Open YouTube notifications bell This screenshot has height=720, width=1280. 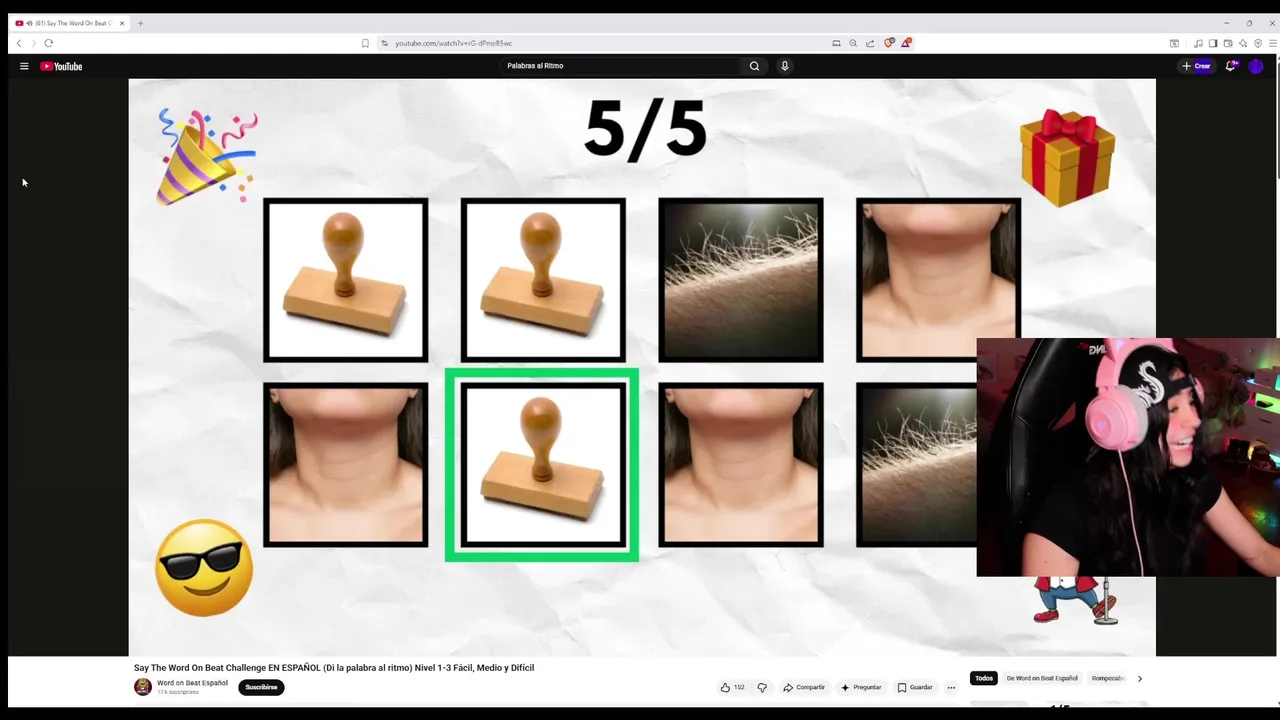1230,66
